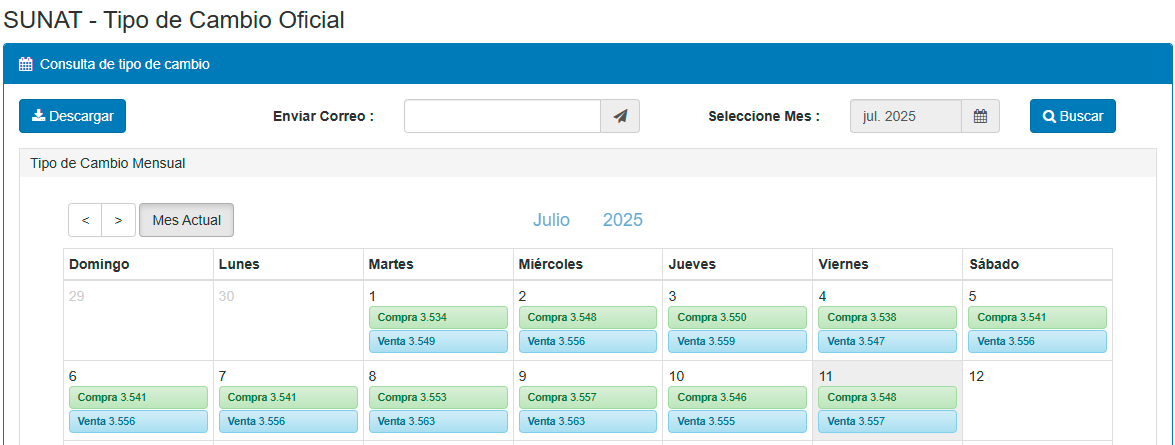Click the 2025 year title

623,220
